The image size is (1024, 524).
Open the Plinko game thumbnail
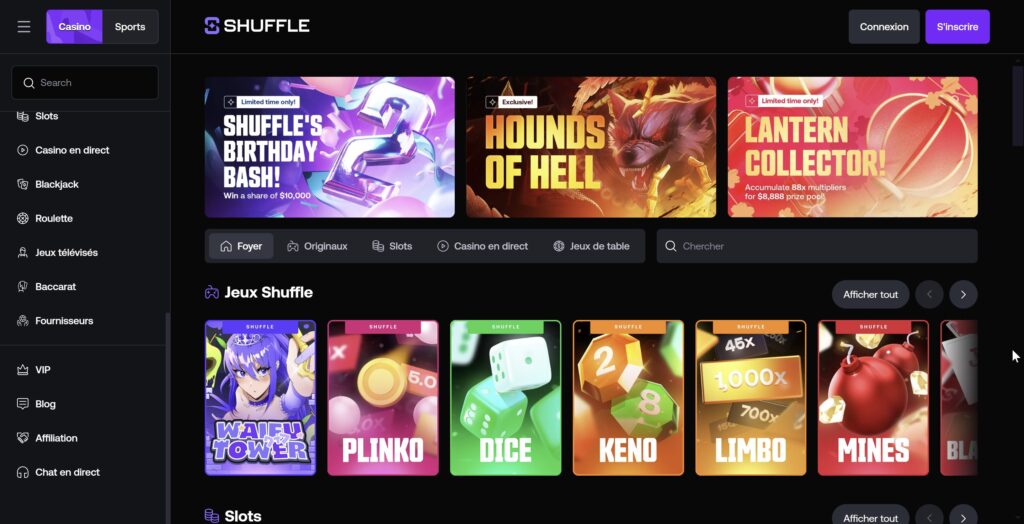(x=383, y=398)
